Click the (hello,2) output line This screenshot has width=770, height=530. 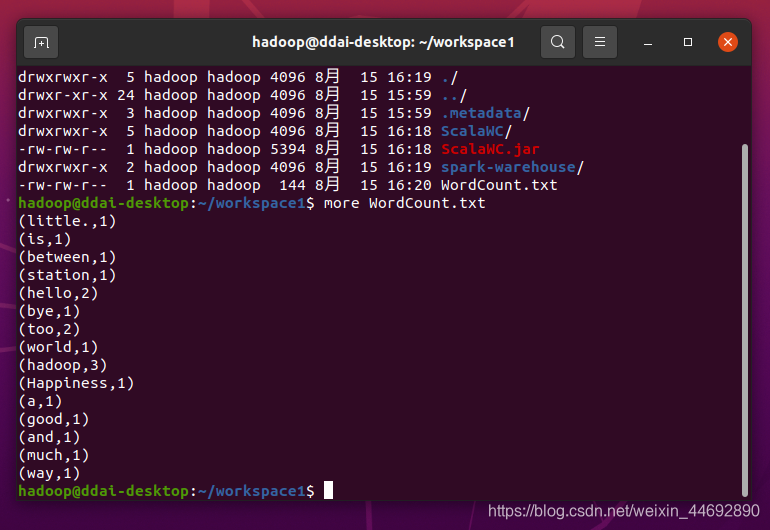click(58, 293)
